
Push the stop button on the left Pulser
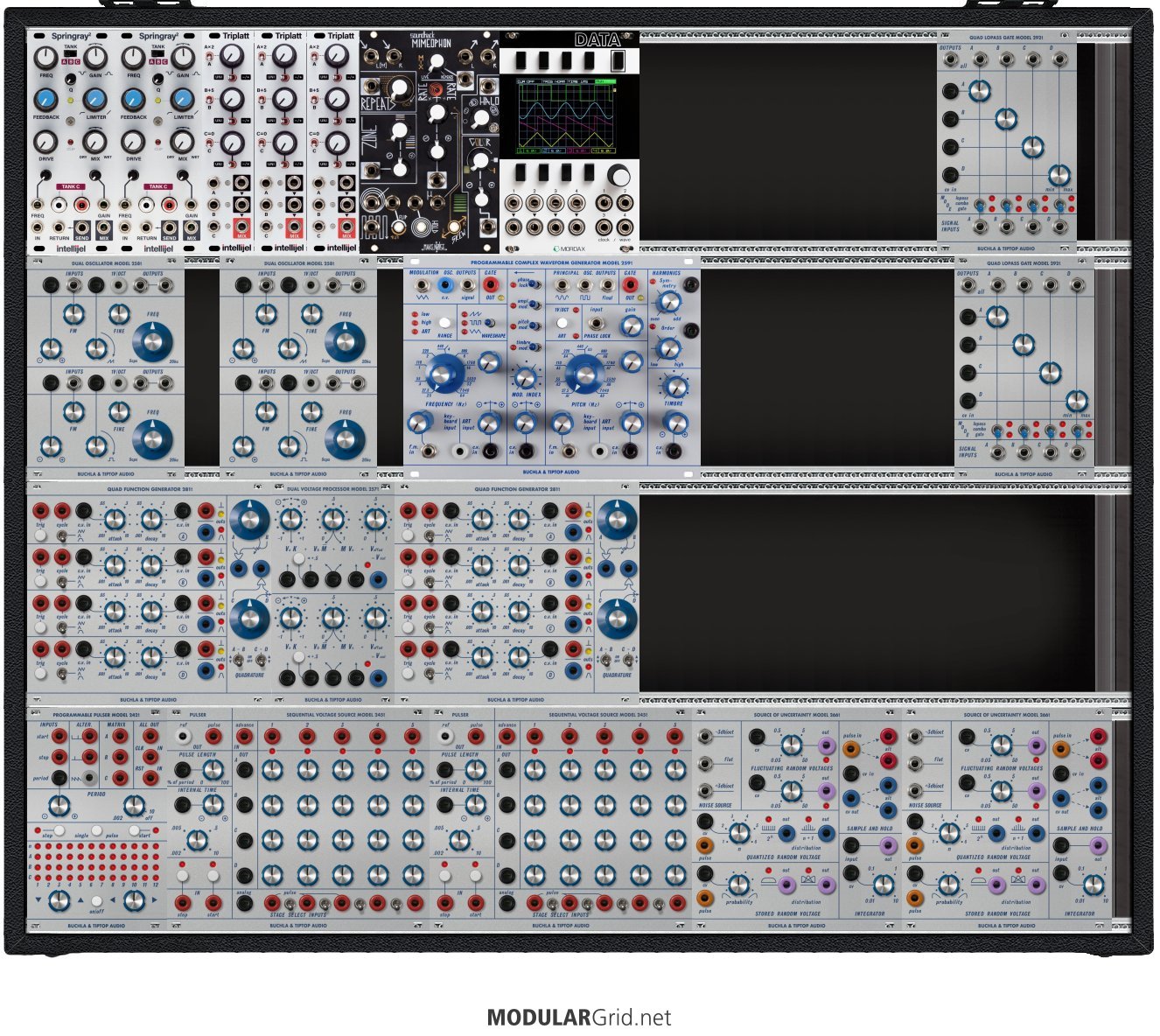183,876
